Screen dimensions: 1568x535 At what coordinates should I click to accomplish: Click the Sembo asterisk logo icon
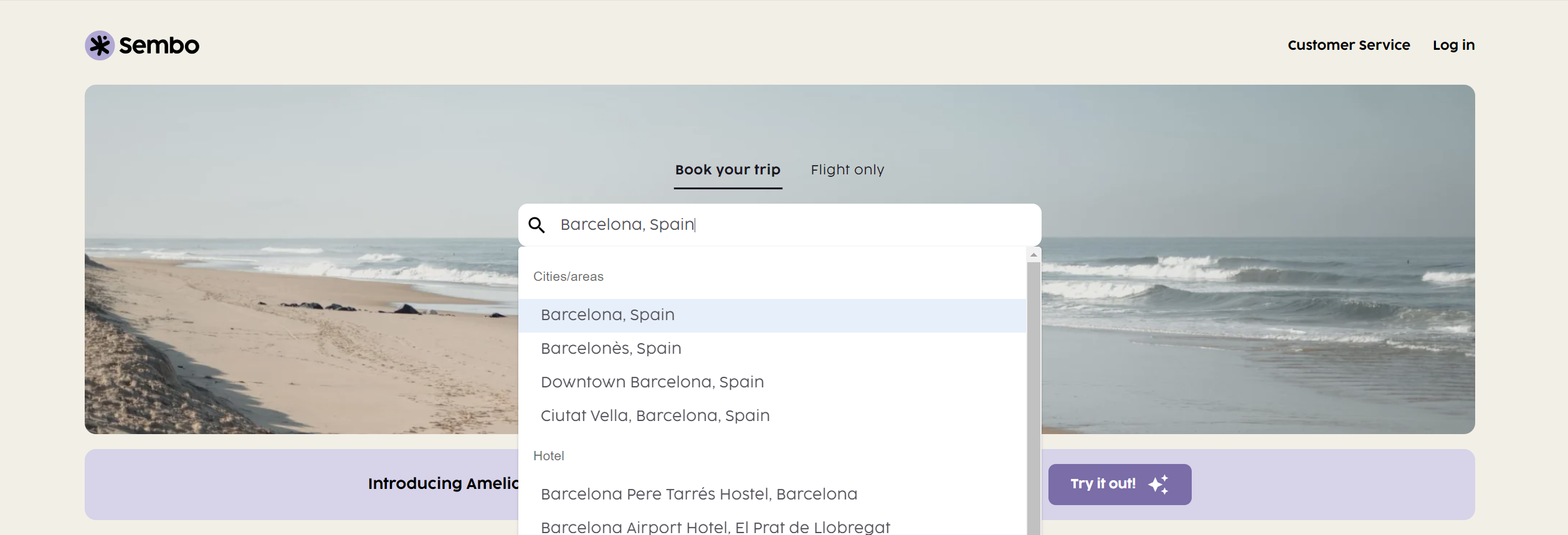pyautogui.click(x=100, y=45)
